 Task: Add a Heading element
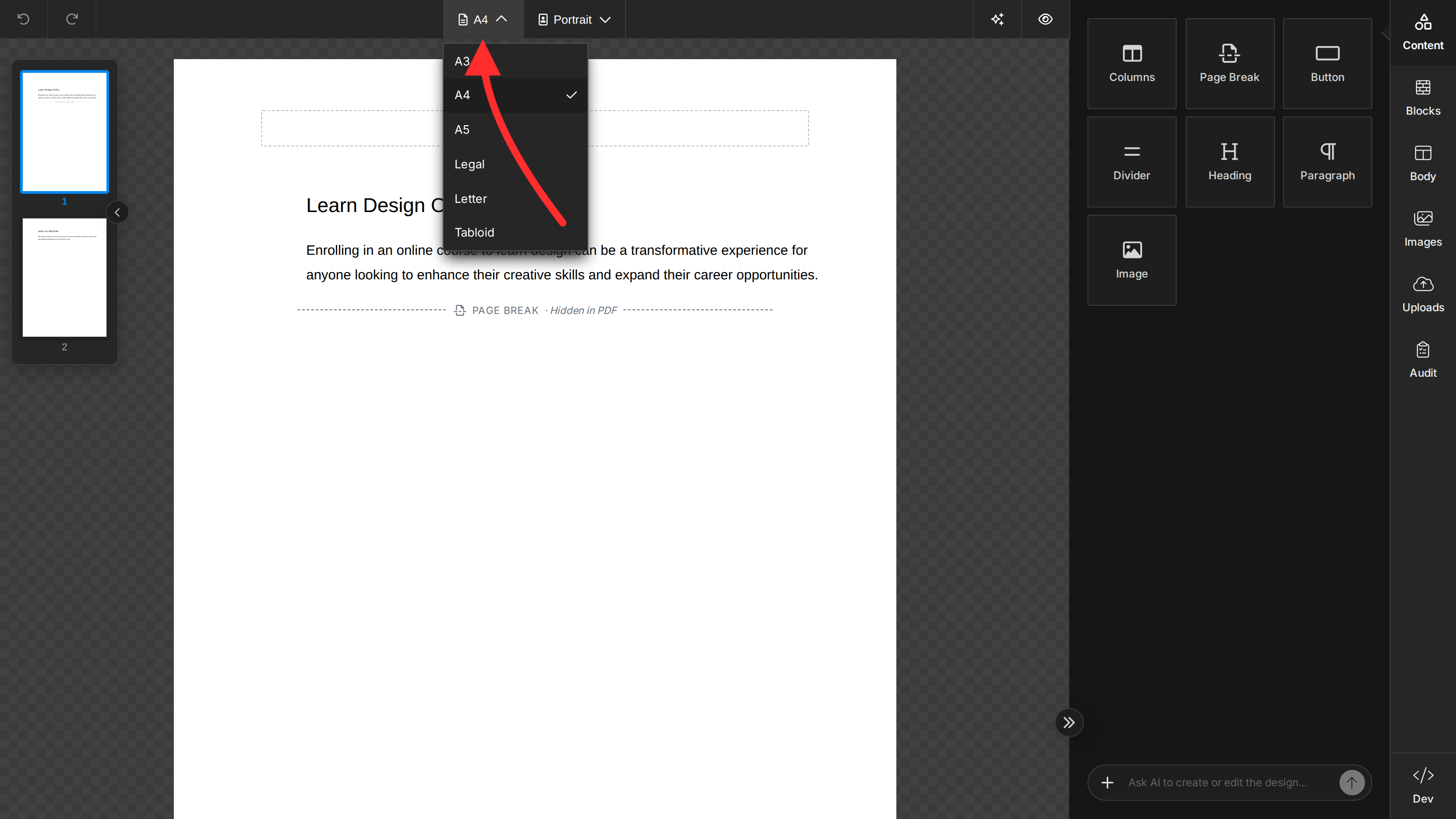(1229, 162)
